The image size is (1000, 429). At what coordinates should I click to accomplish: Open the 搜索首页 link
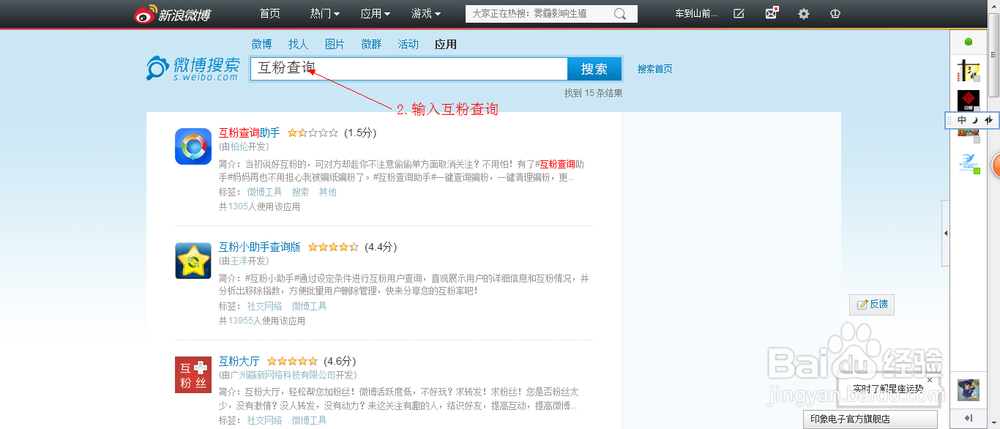[654, 69]
